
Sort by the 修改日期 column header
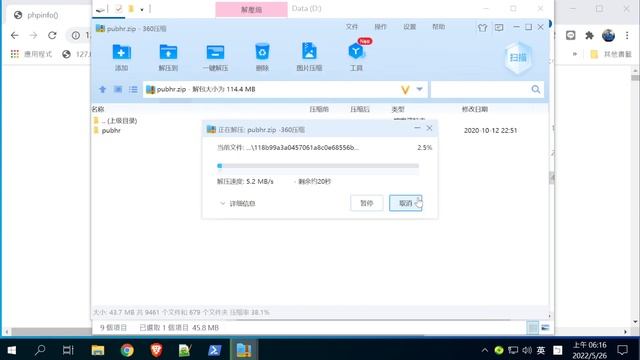click(475, 109)
